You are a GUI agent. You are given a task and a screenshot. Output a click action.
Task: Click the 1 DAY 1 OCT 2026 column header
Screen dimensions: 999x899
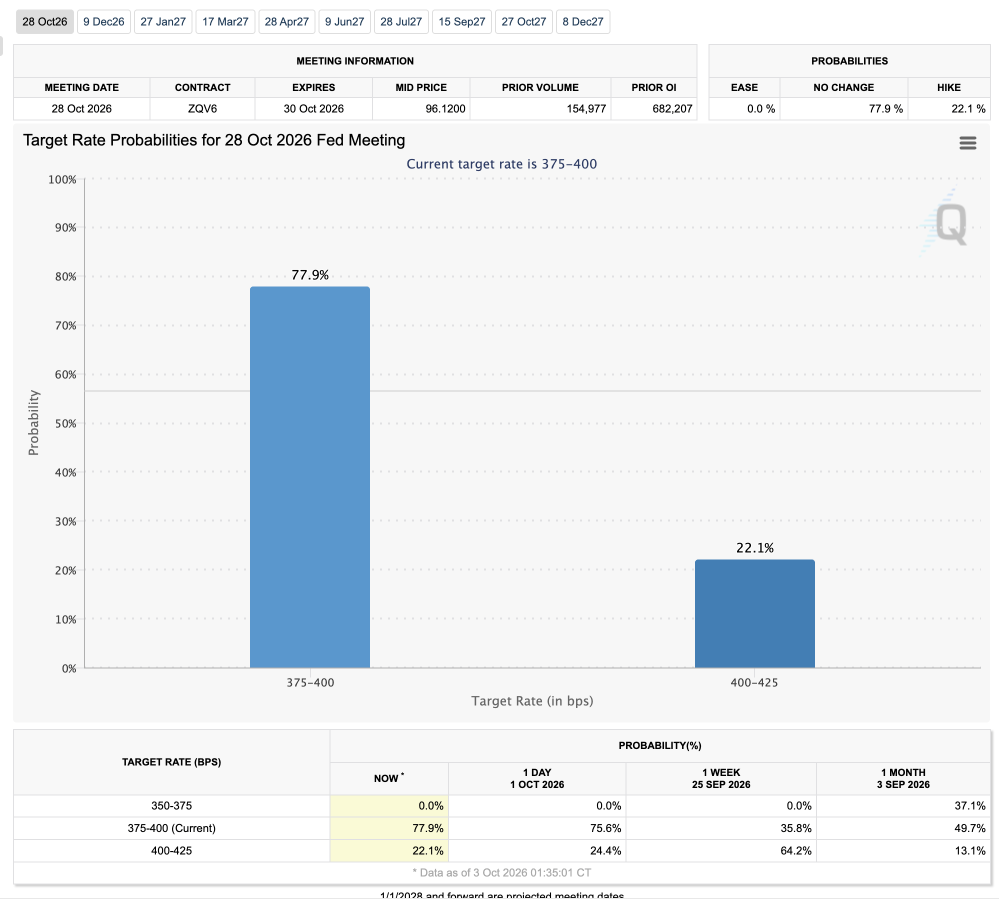click(x=537, y=778)
